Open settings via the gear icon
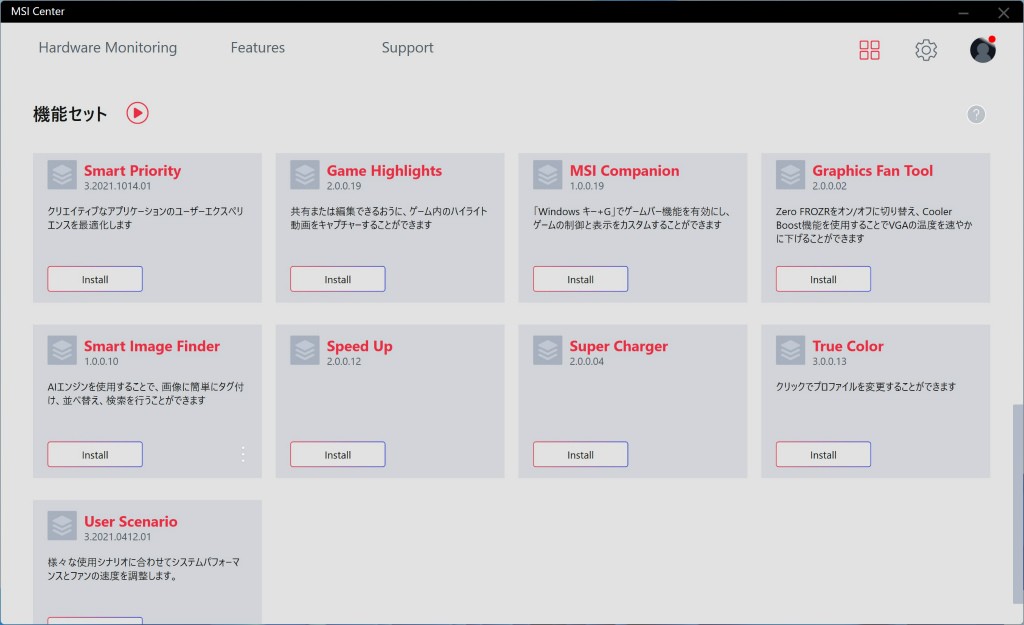 [926, 50]
